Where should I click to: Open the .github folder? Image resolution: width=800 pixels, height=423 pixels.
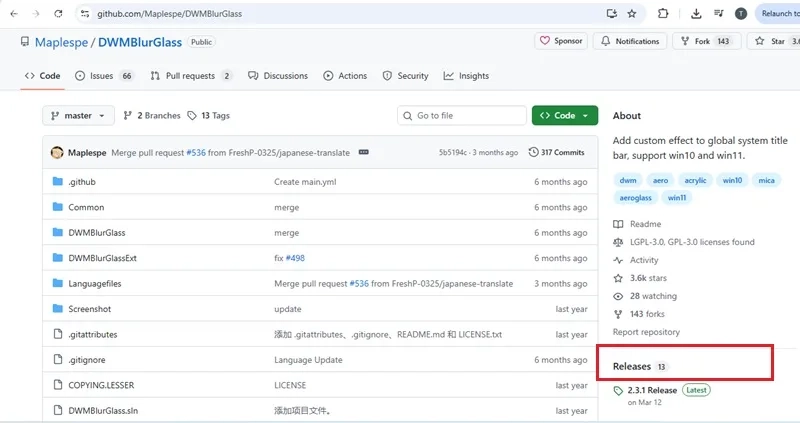(x=81, y=182)
